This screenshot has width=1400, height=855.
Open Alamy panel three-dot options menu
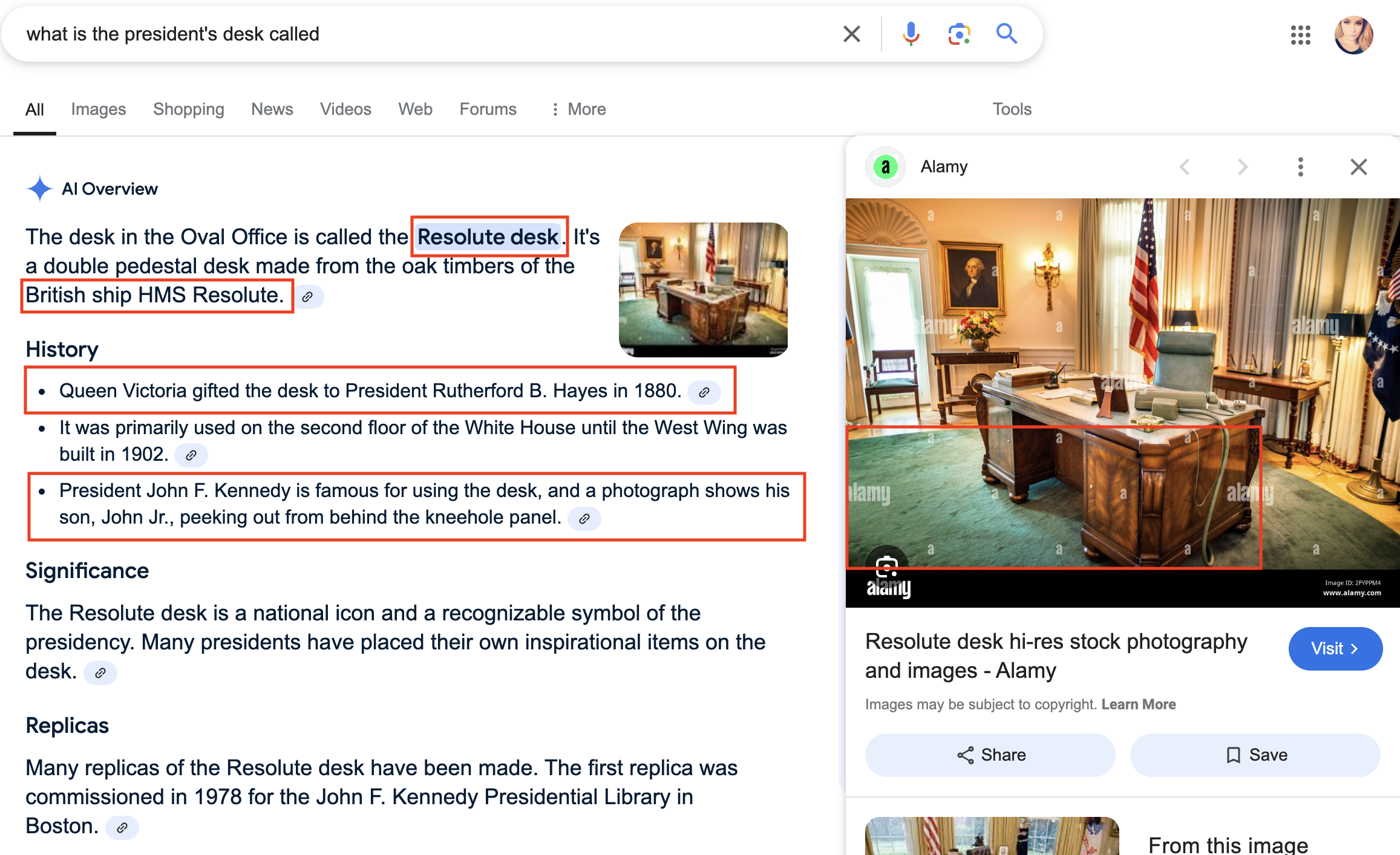click(1300, 167)
